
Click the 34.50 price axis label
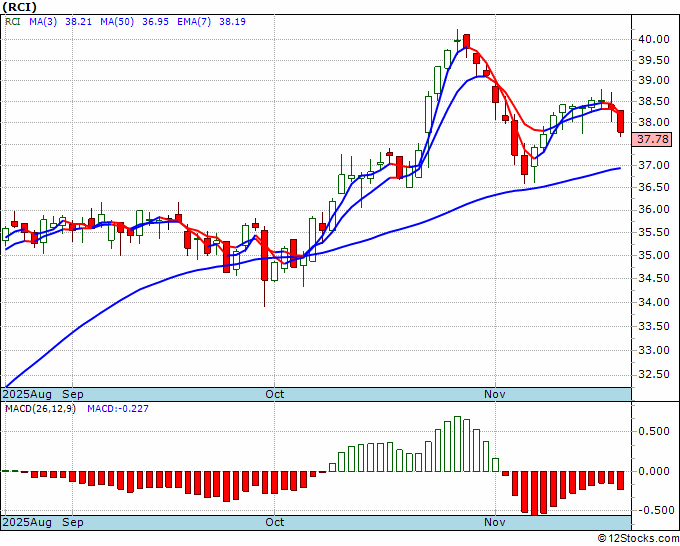point(654,278)
